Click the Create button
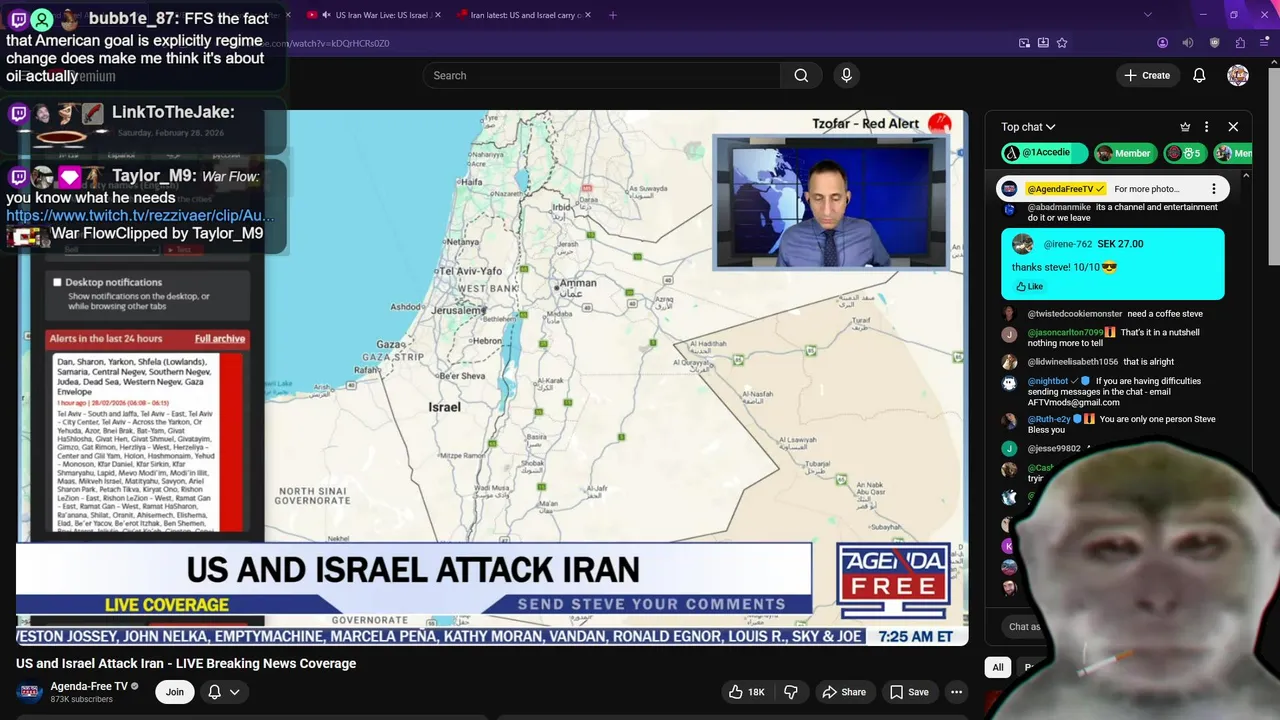 coord(1147,75)
